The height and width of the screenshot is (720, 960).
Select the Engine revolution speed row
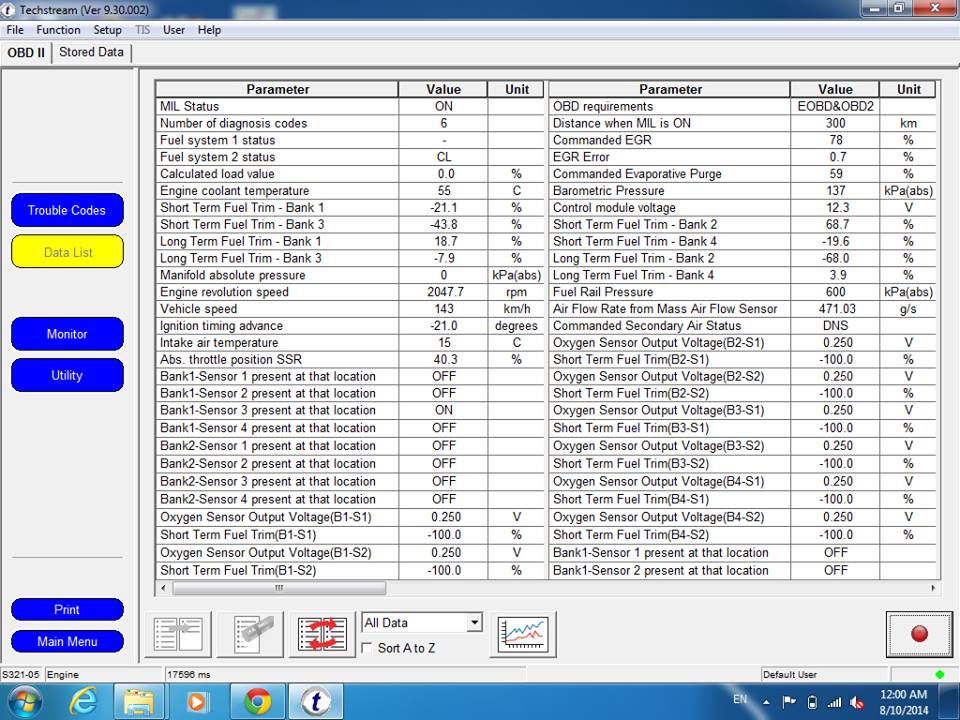350,292
